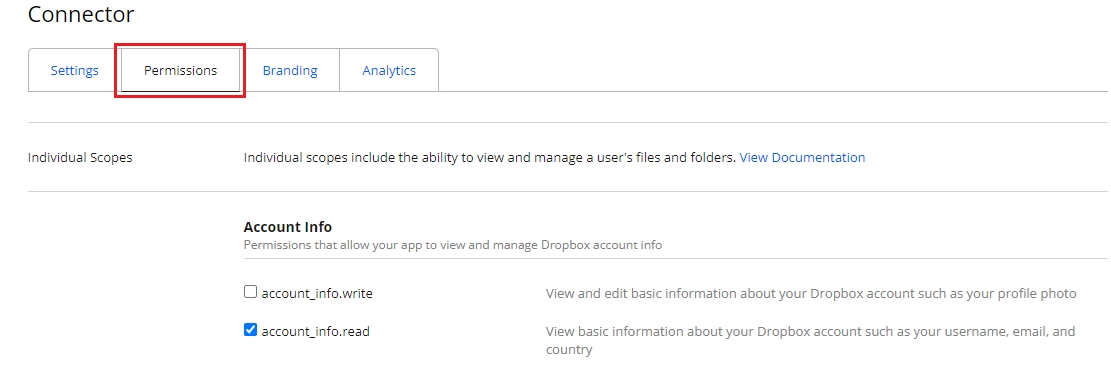Viewport: 1111px width, 371px height.
Task: Click the account_info.write scope label
Action: (317, 293)
